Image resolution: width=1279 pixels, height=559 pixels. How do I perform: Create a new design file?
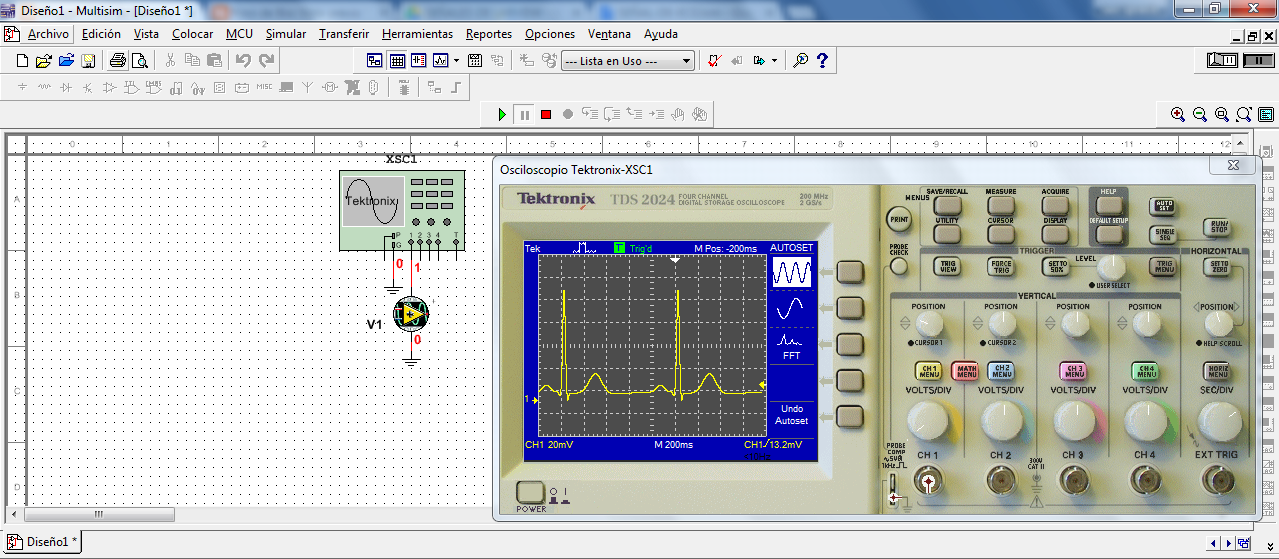click(x=22, y=61)
